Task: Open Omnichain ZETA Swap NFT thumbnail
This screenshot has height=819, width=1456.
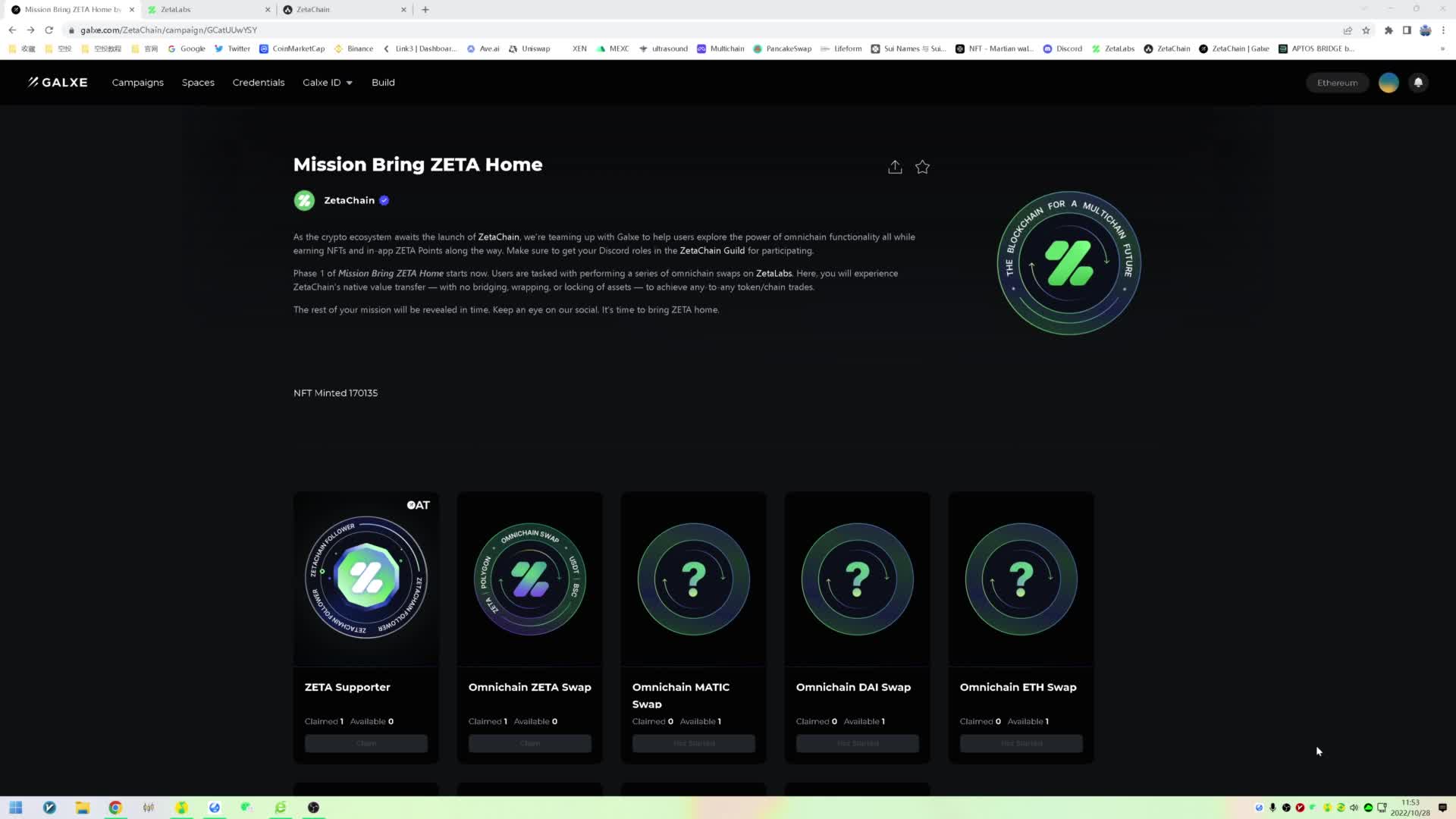Action: tap(530, 579)
